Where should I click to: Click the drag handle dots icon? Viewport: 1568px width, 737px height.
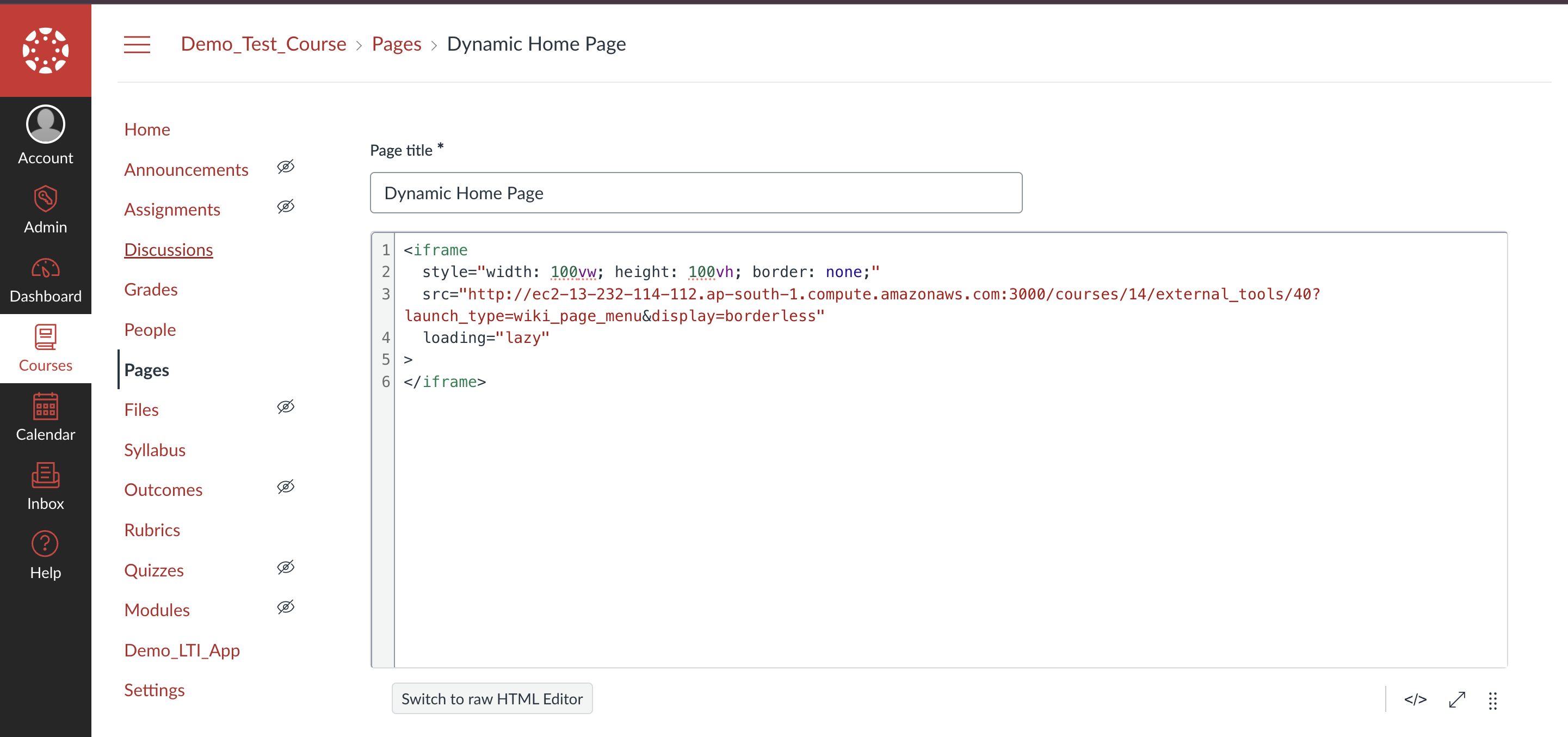(x=1492, y=701)
